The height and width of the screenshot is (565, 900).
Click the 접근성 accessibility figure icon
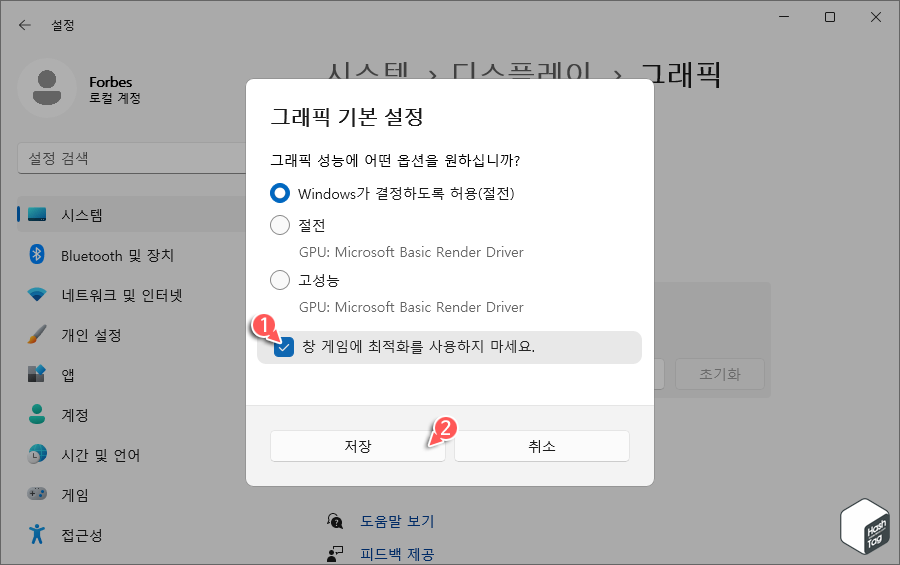coord(37,534)
